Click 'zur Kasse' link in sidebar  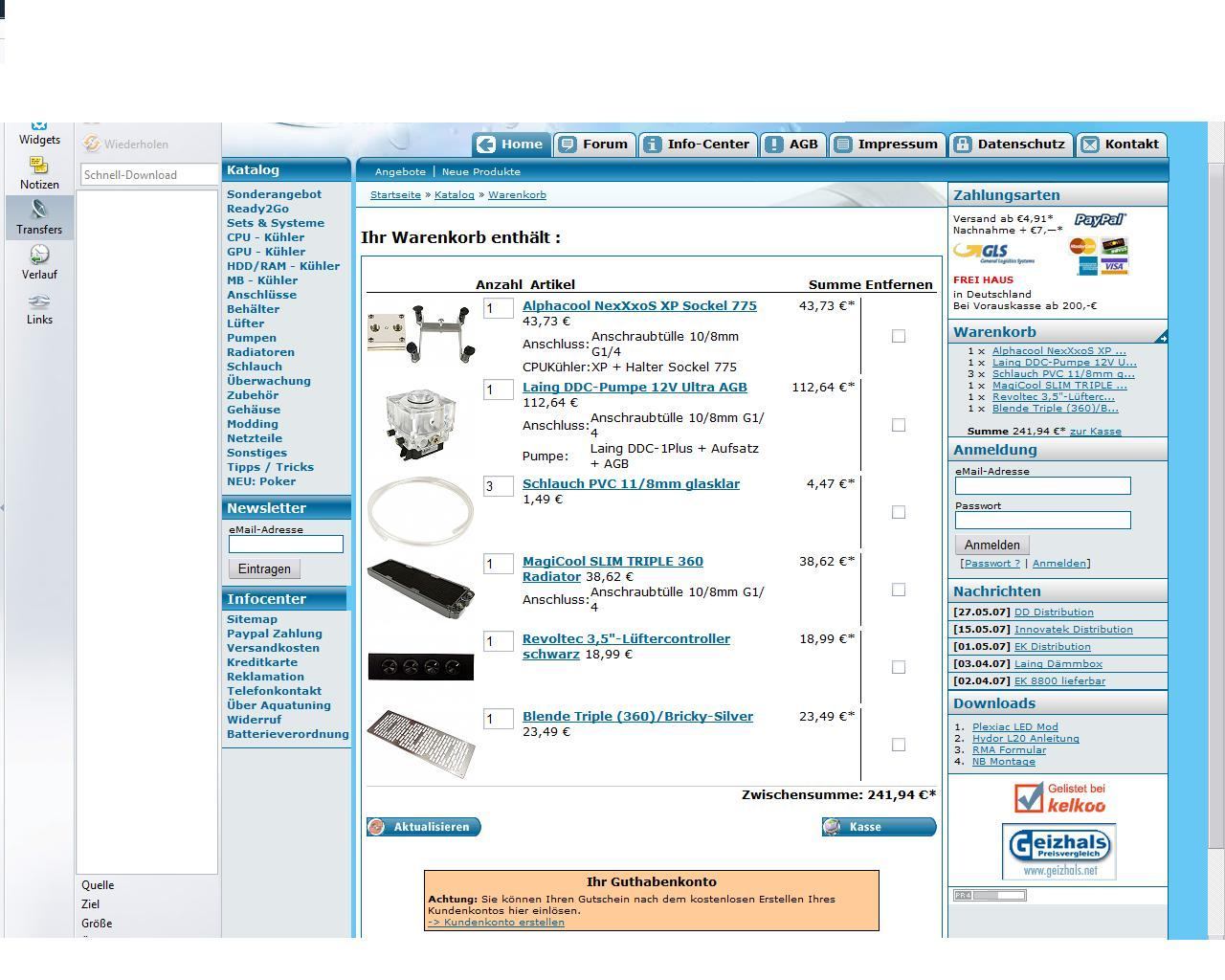pos(1096,432)
